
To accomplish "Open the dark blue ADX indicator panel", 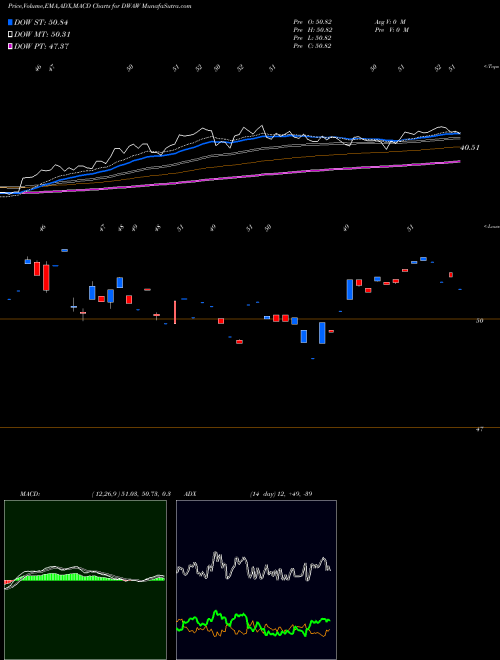I will (256, 580).
